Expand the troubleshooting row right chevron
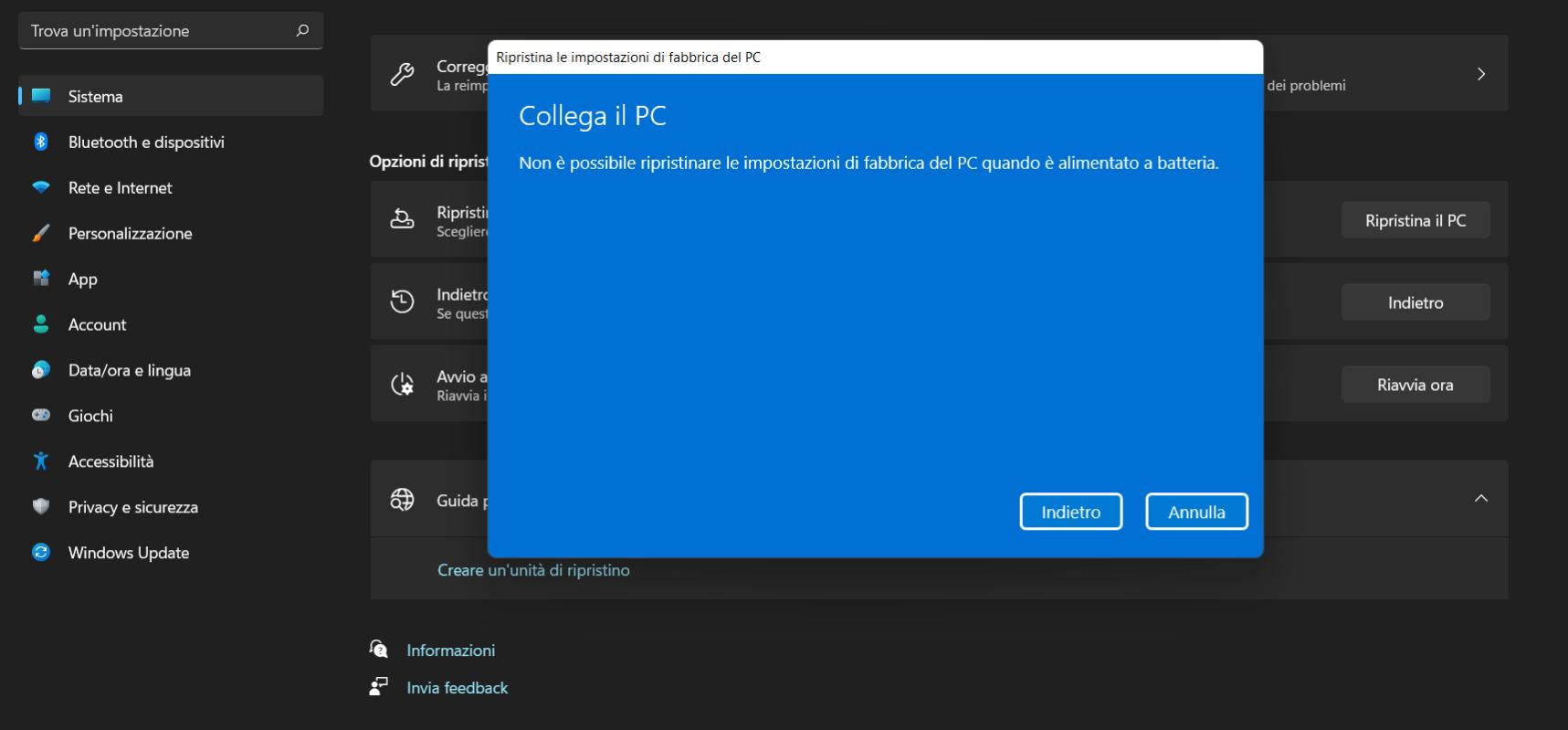The width and height of the screenshot is (1568, 730). point(1481,74)
